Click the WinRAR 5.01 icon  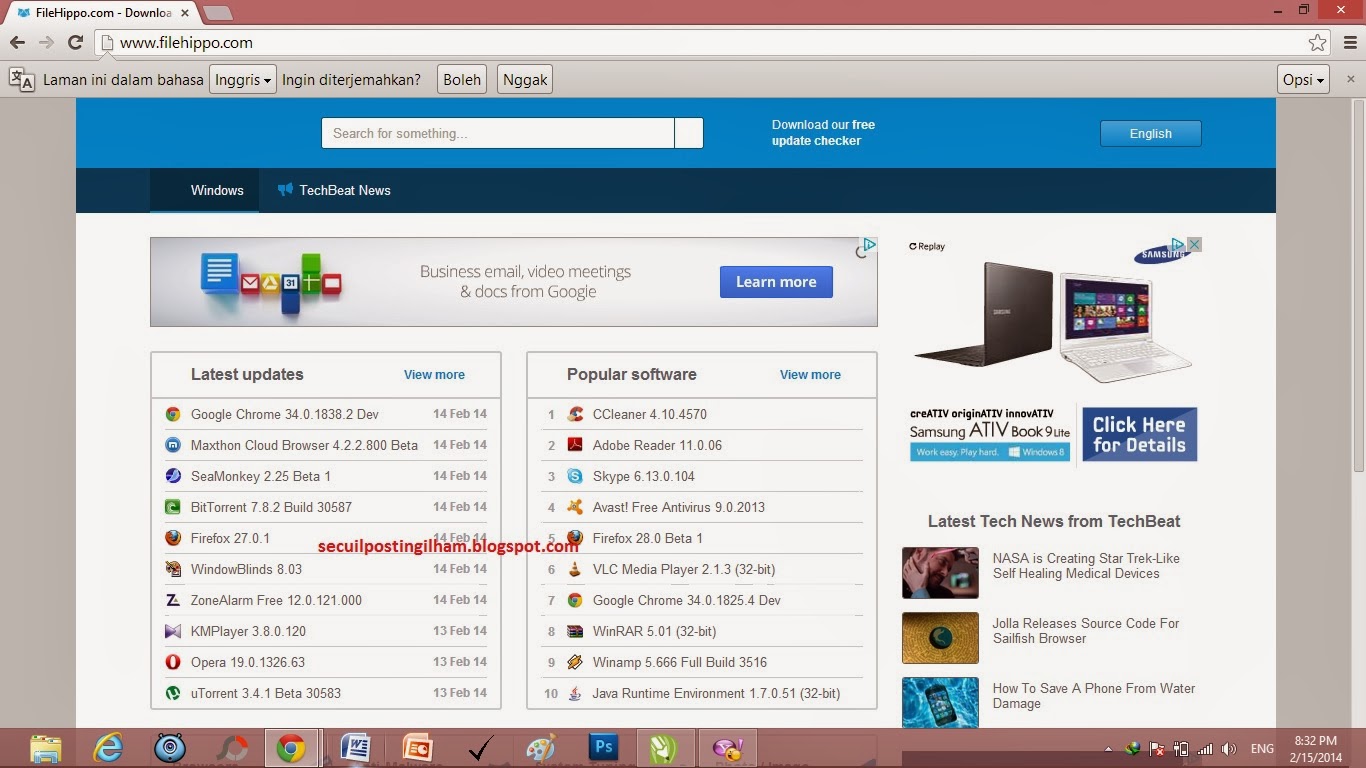(x=575, y=631)
